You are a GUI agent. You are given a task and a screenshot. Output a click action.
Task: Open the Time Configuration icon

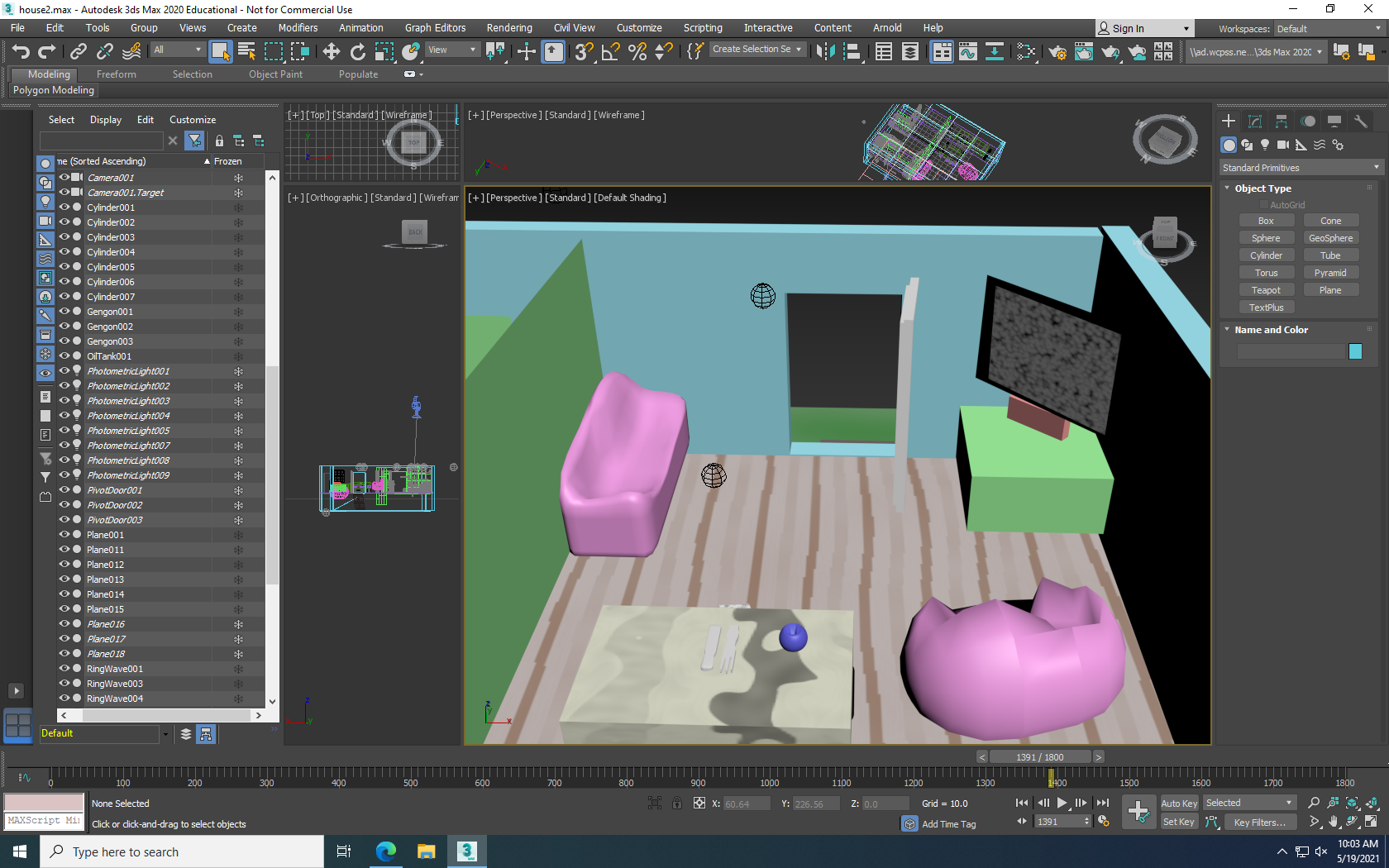[x=1103, y=821]
